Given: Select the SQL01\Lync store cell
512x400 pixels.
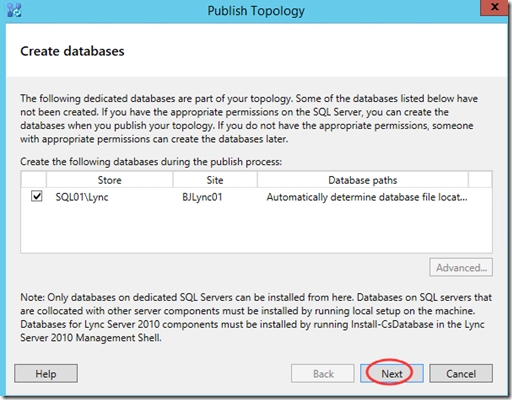Looking at the screenshot, I should tap(82, 197).
